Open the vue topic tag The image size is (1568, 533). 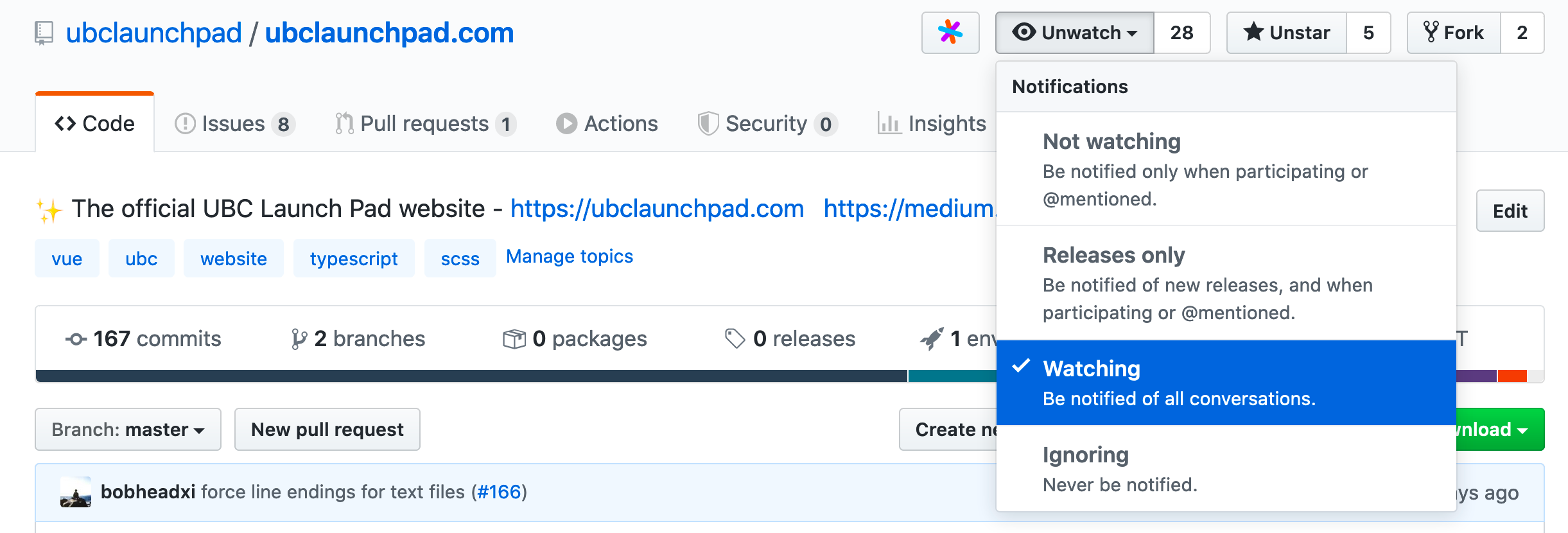coord(67,258)
